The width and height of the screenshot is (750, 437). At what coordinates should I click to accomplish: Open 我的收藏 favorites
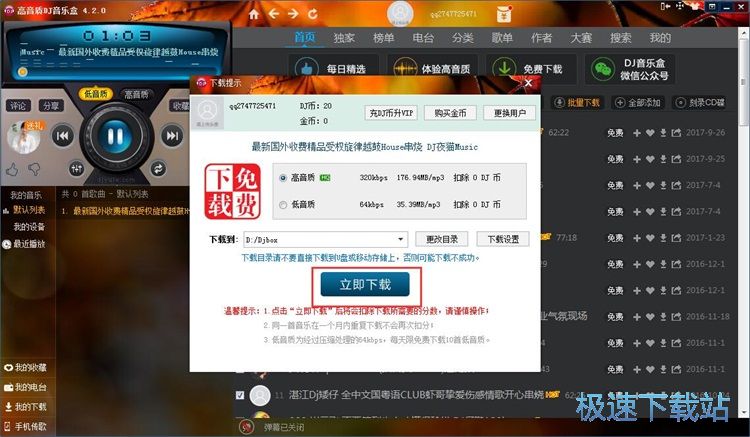(26, 367)
